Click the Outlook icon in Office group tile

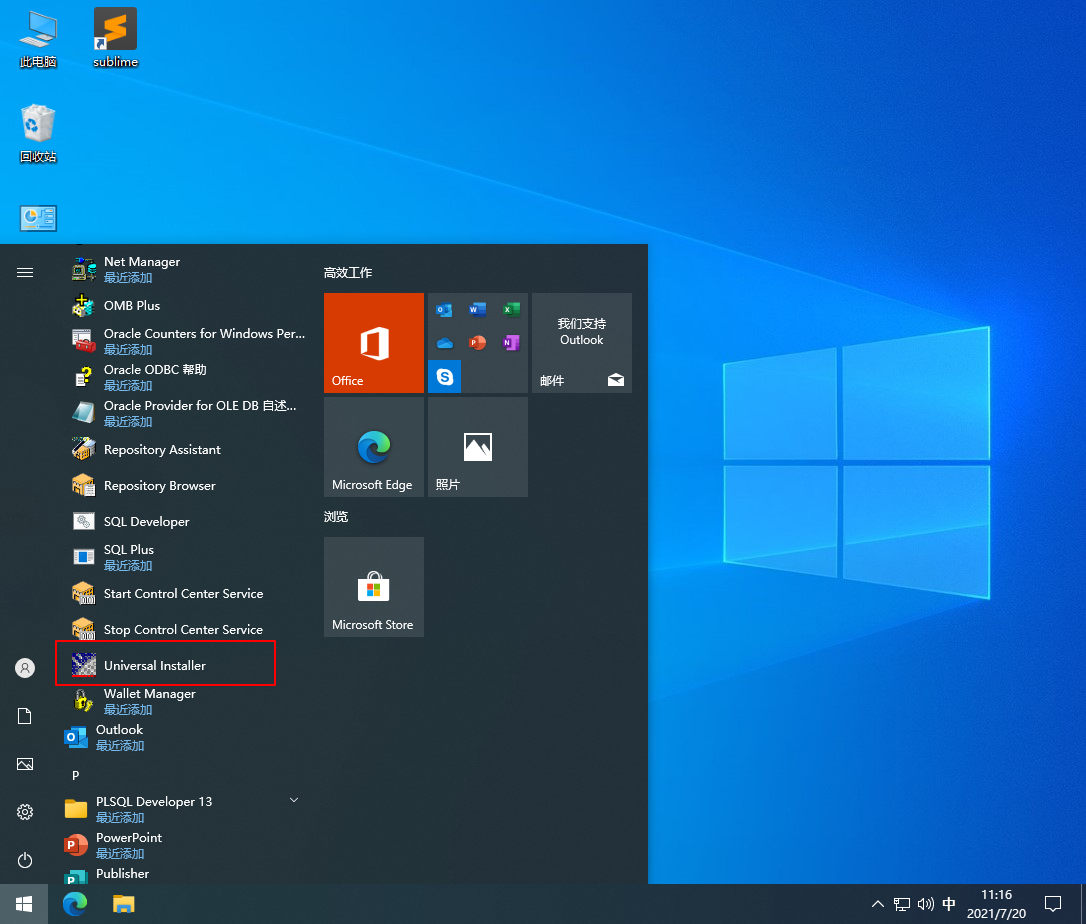(x=445, y=310)
